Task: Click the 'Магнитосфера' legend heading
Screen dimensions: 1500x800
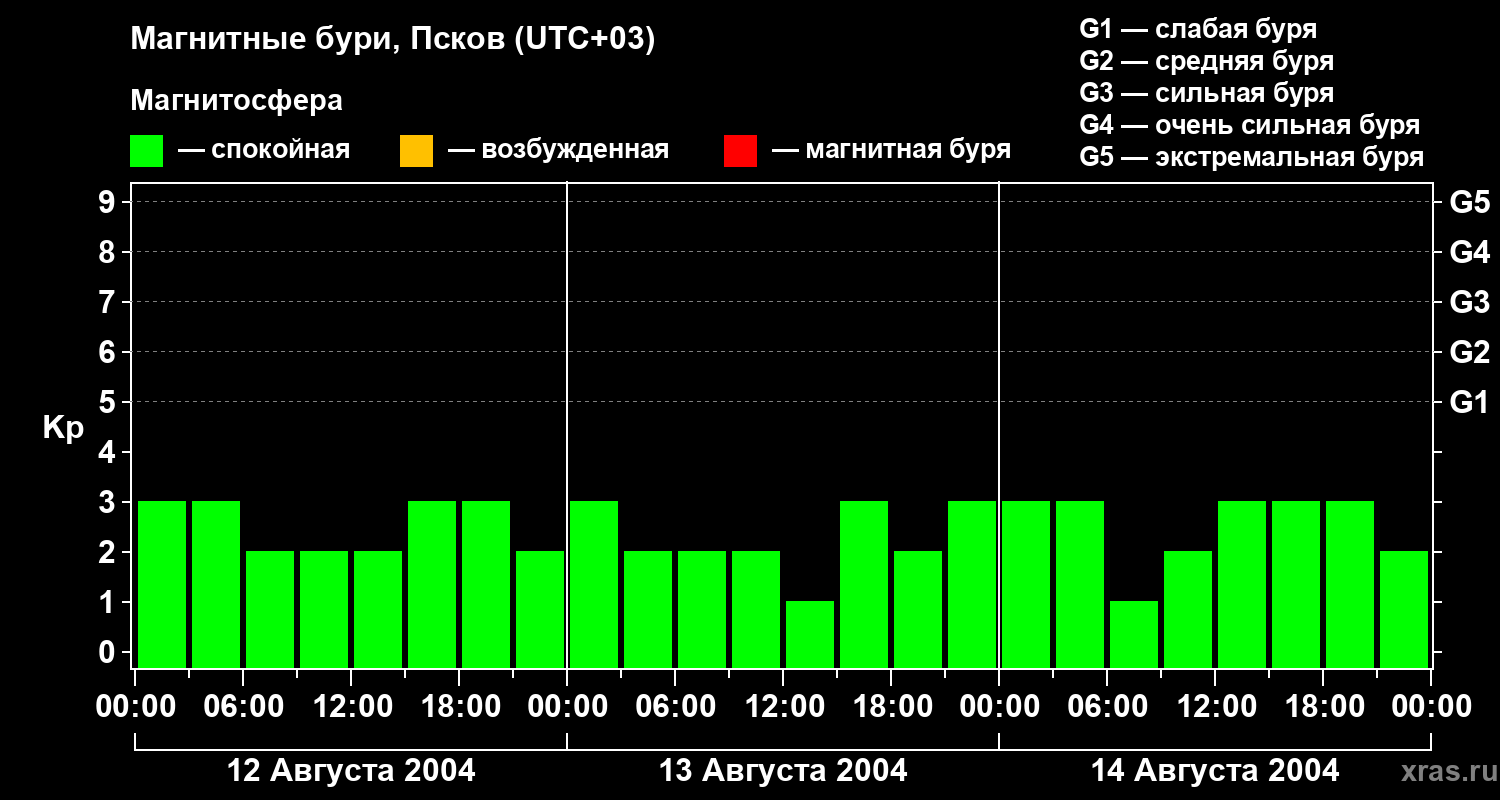Action: [237, 101]
